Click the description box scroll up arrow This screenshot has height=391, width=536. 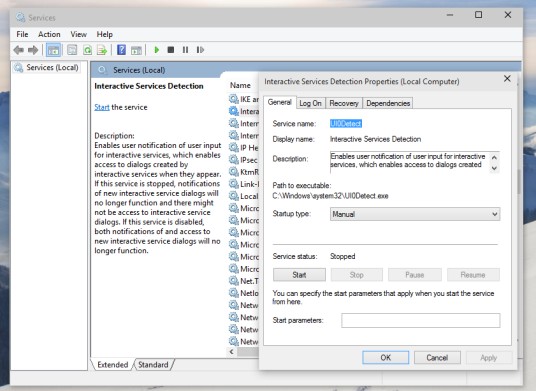click(494, 157)
